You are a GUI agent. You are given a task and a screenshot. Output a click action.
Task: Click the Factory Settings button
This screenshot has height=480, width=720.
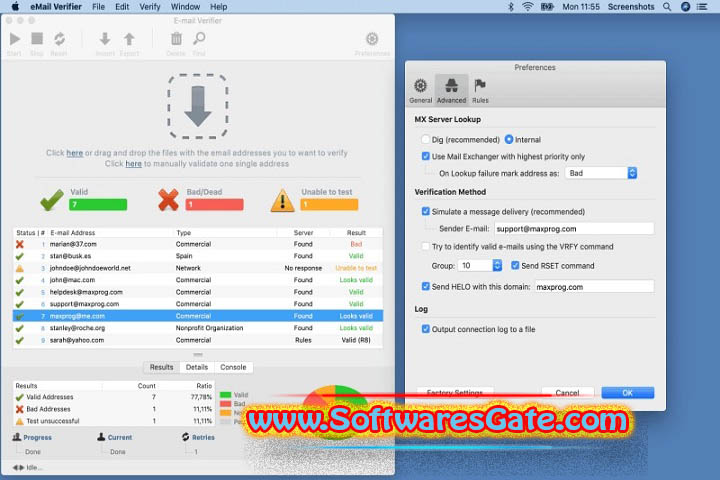[455, 393]
